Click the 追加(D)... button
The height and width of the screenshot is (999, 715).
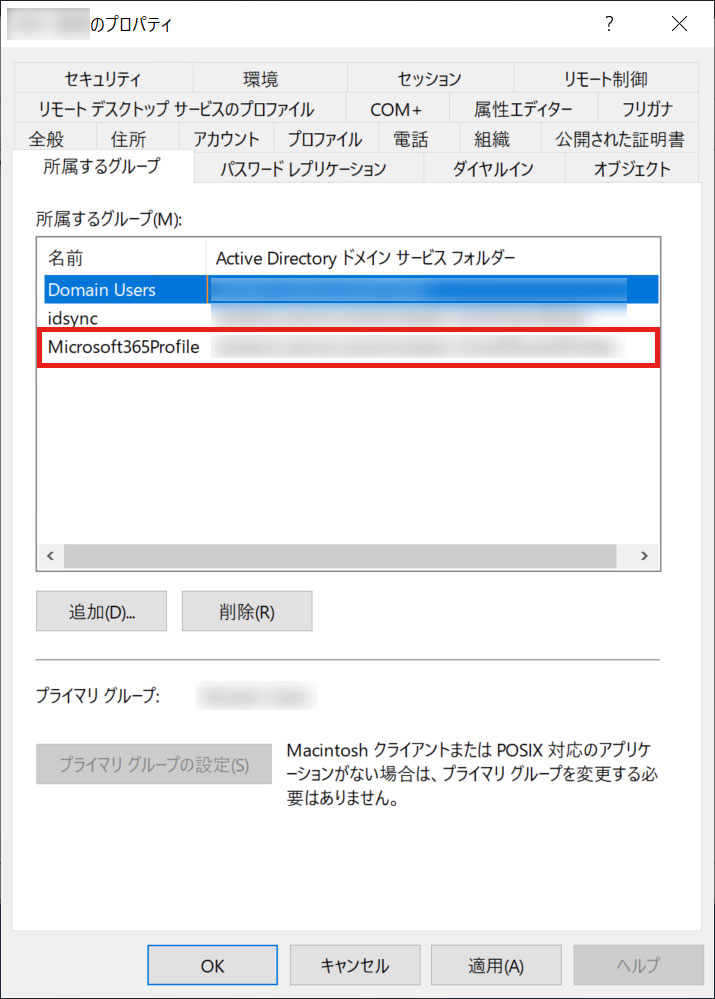[101, 611]
